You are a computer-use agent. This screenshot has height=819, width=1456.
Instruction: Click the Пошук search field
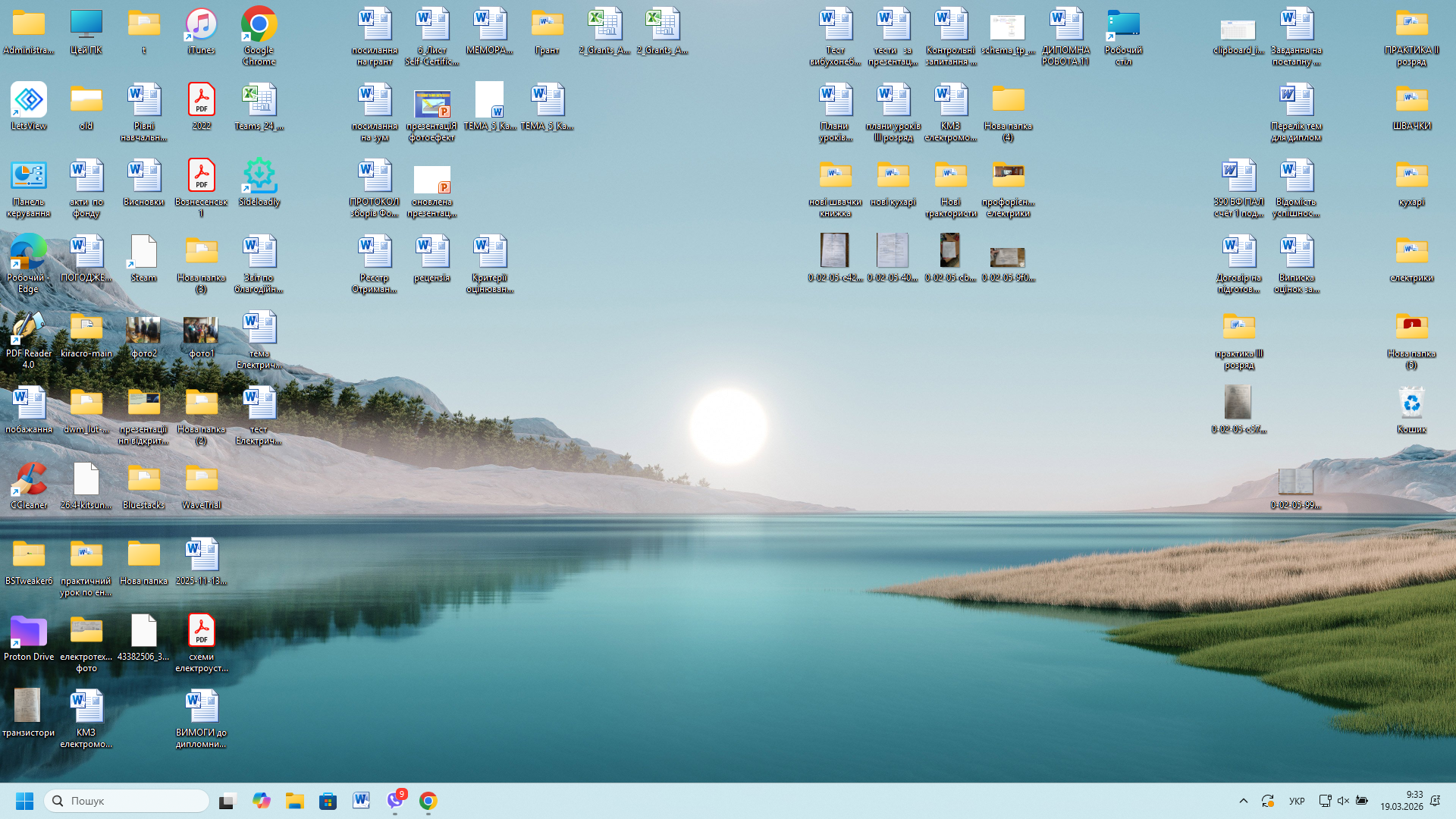pos(129,801)
